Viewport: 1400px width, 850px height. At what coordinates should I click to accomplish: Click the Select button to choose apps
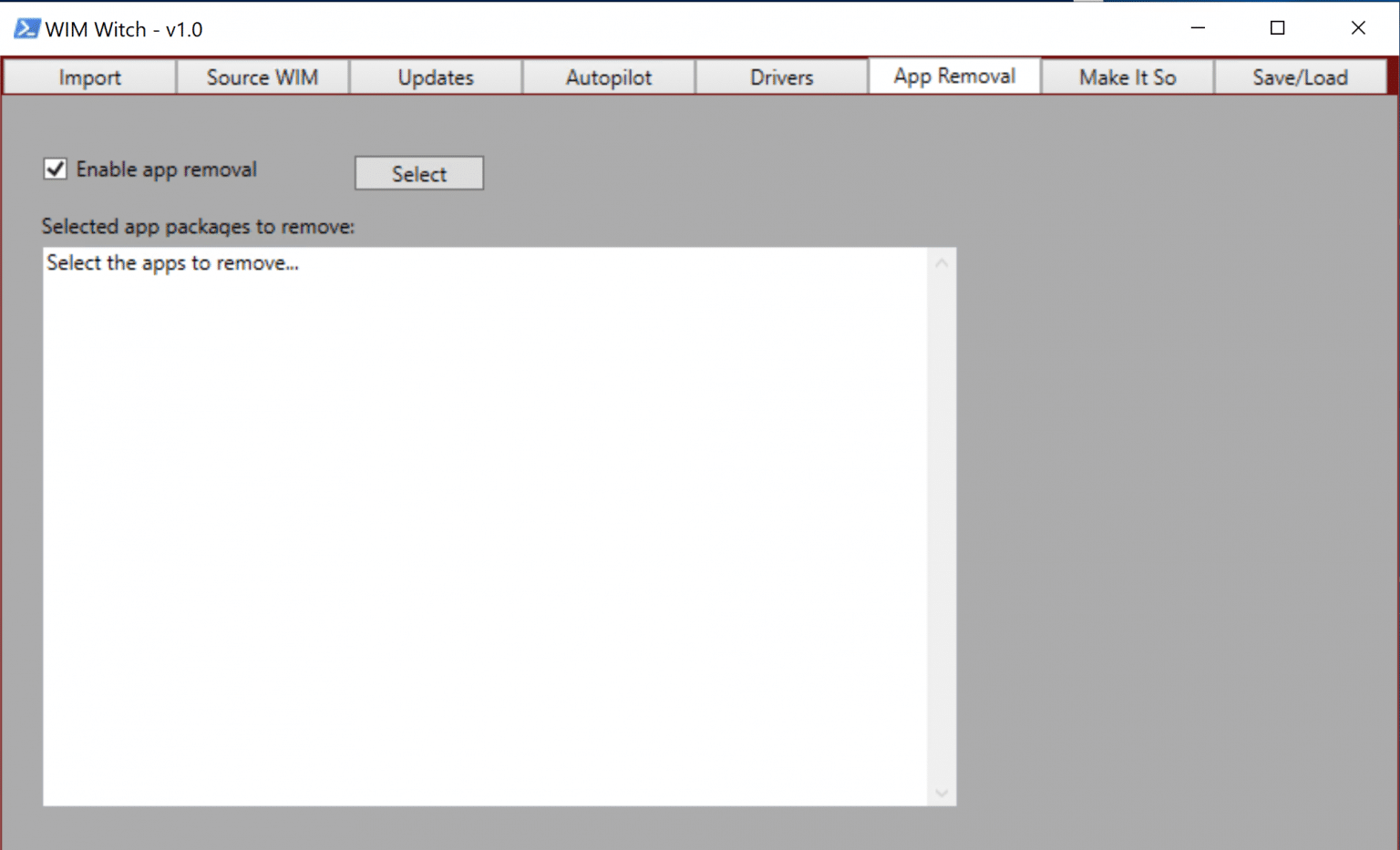[x=418, y=173]
